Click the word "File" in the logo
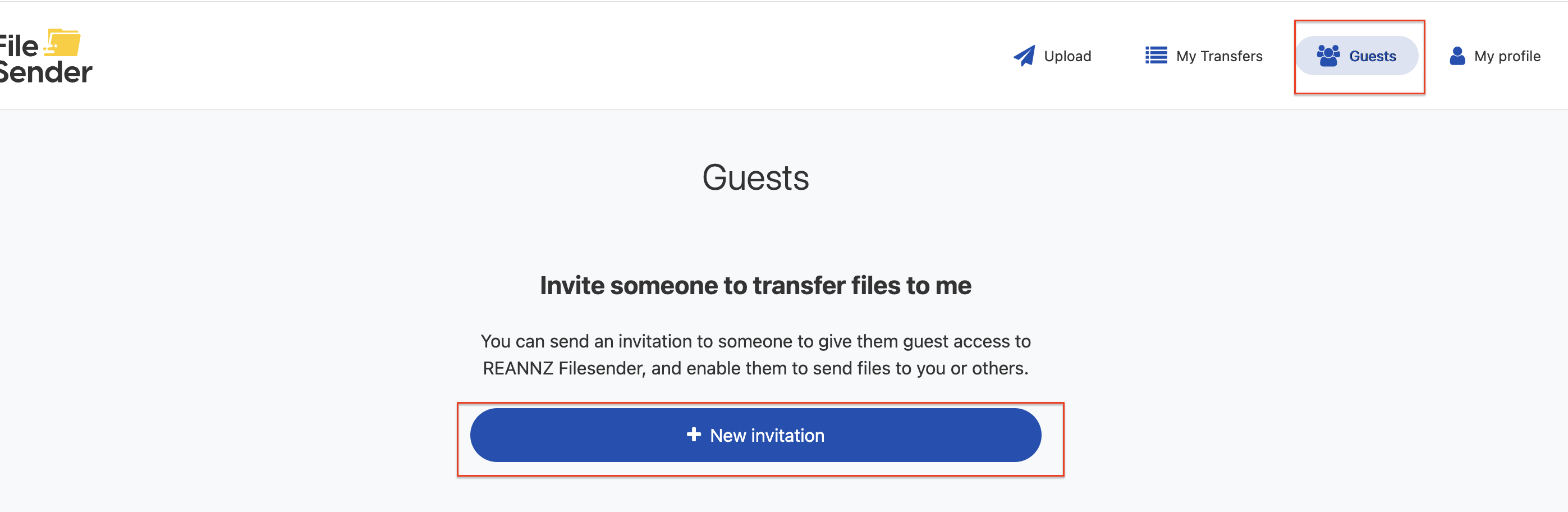 [x=19, y=46]
